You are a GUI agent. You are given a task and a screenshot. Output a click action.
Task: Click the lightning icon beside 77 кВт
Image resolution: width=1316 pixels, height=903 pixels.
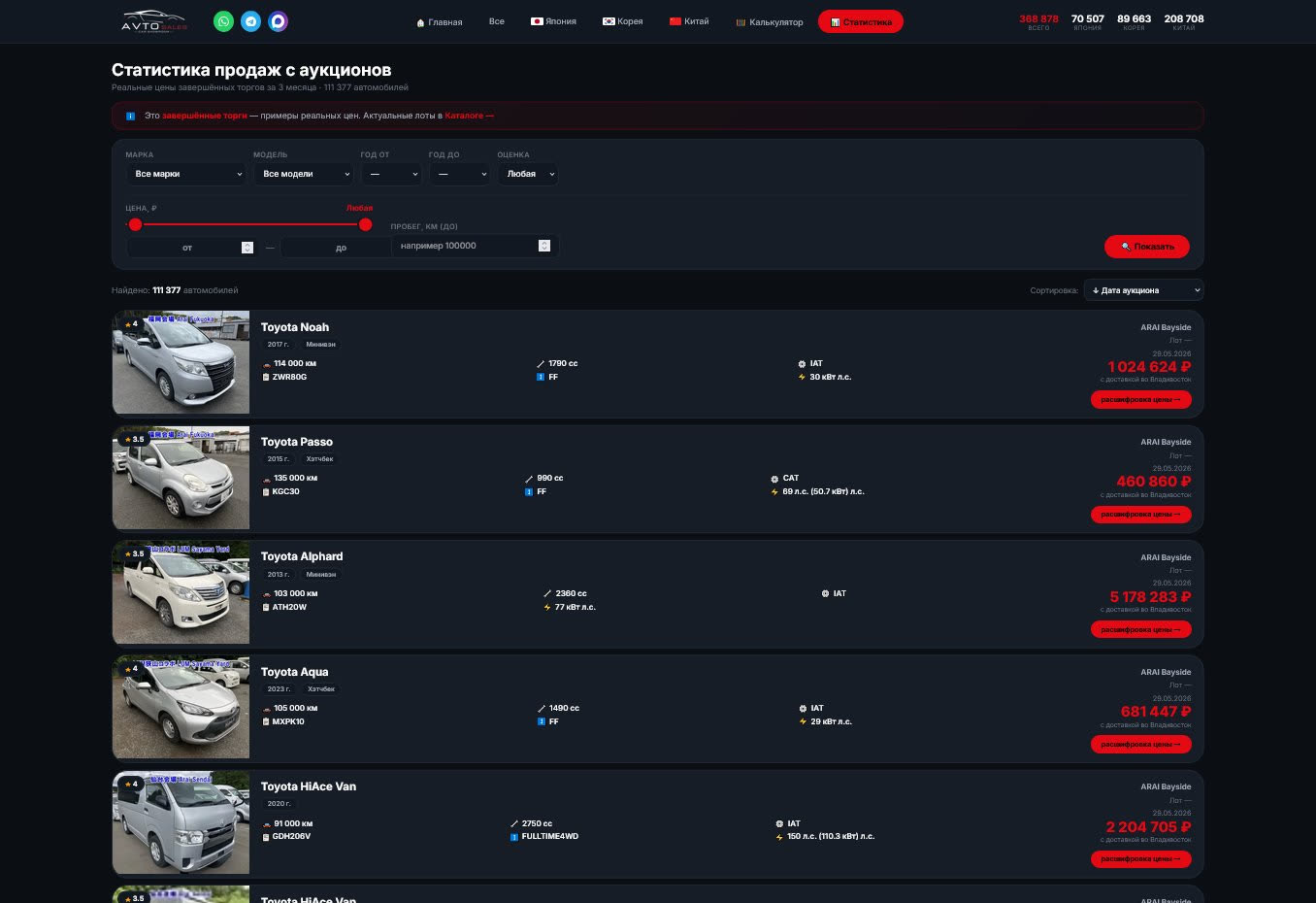tap(547, 608)
